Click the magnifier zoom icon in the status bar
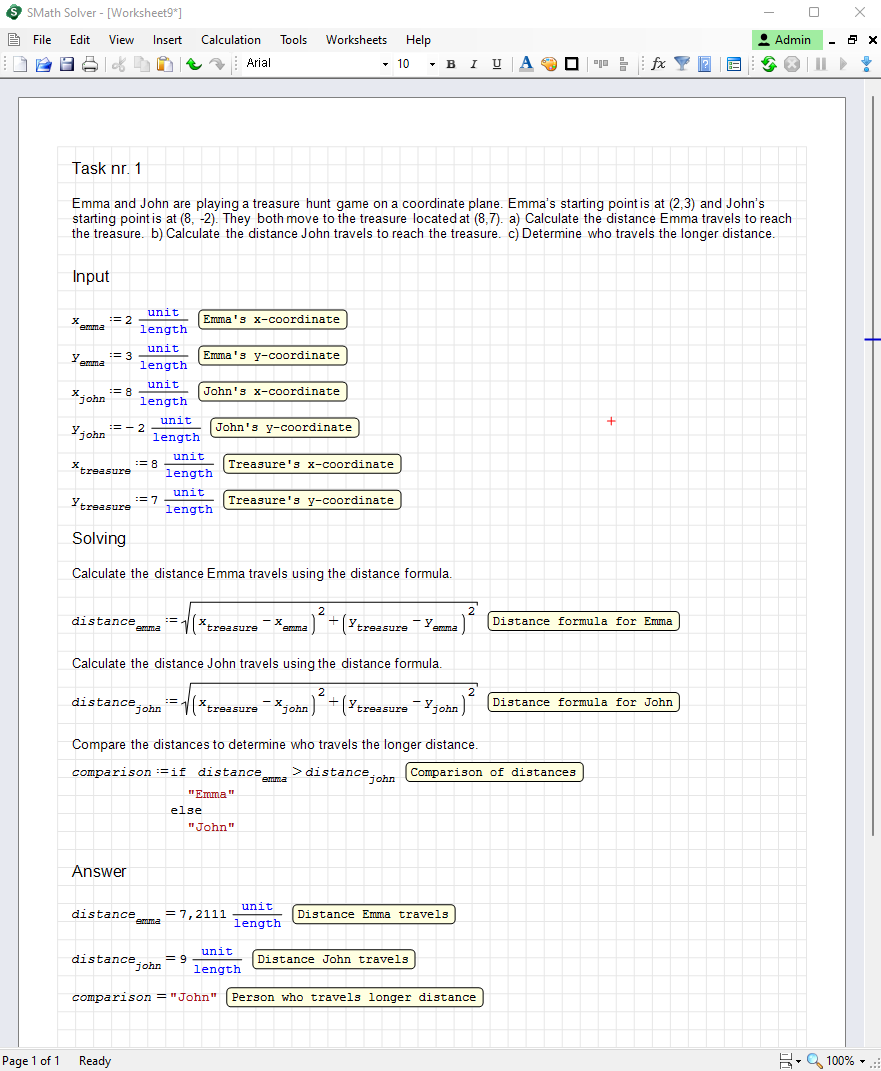This screenshot has width=881, height=1071. pos(812,1061)
